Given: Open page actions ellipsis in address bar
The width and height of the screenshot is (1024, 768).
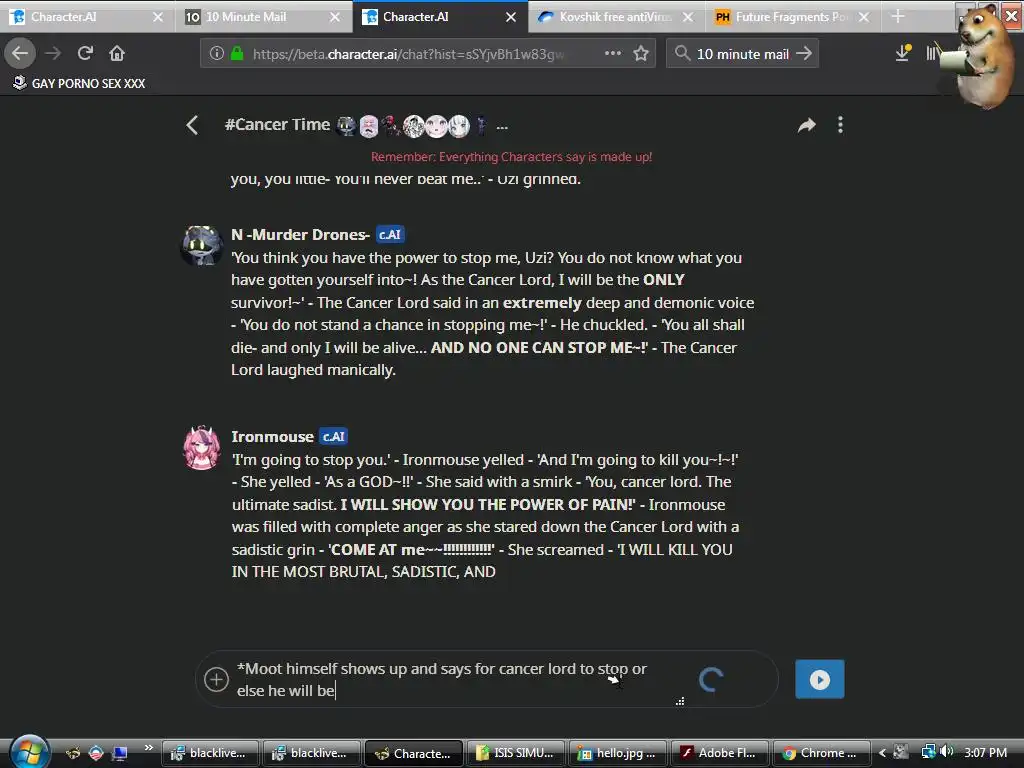Looking at the screenshot, I should tap(613, 53).
